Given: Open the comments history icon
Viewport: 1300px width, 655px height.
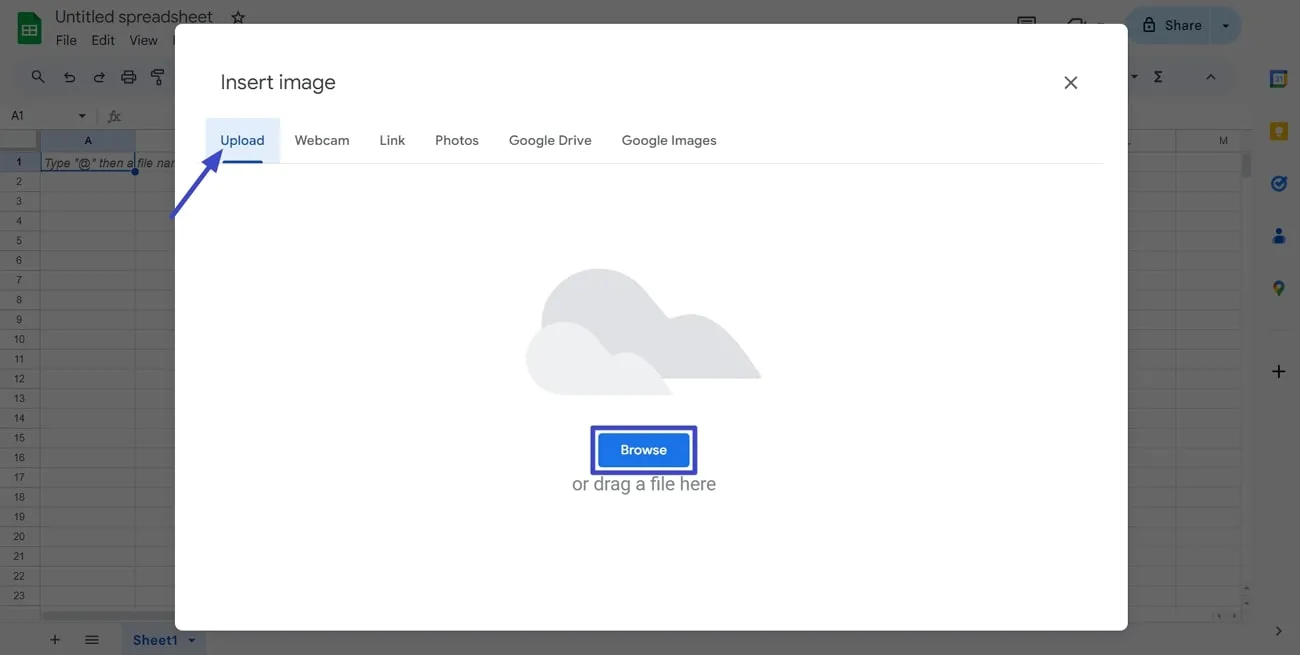Looking at the screenshot, I should (1026, 24).
